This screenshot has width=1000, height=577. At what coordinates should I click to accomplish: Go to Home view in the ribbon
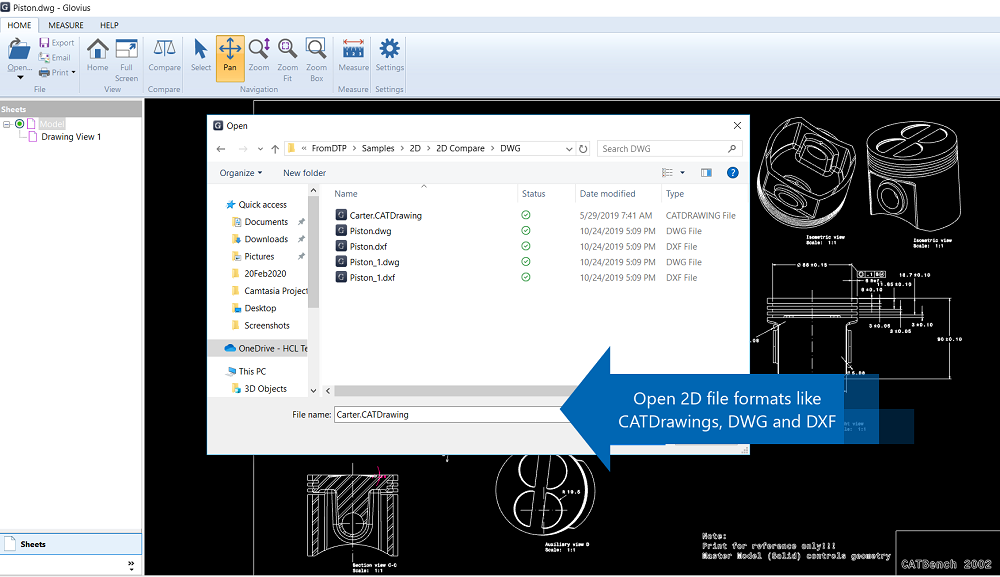coord(98,50)
